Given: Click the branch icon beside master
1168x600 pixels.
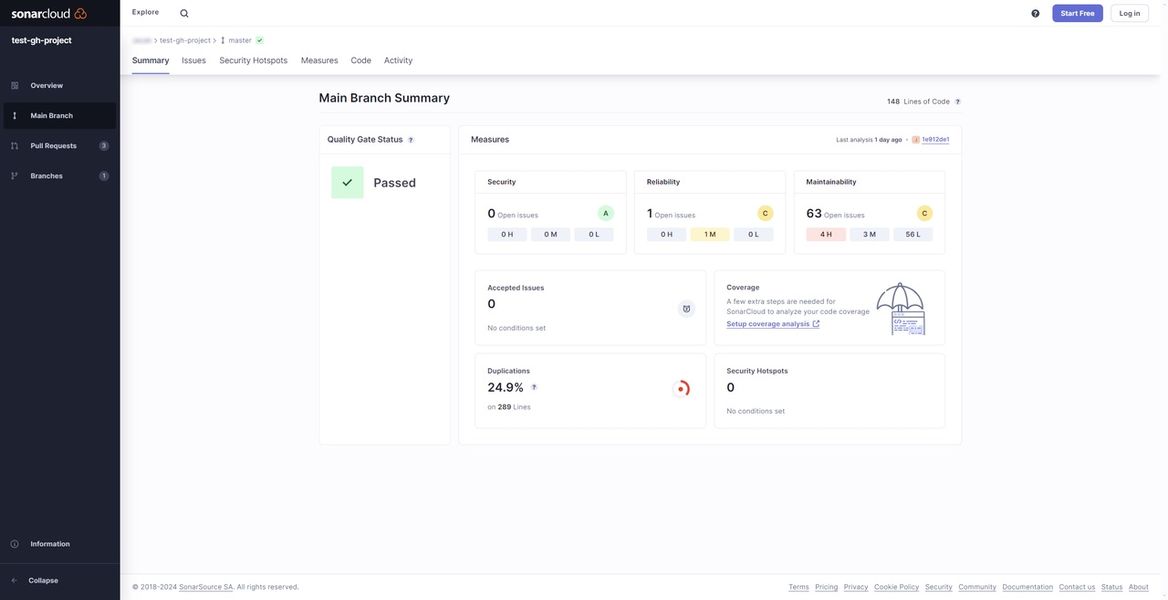Looking at the screenshot, I should (223, 40).
